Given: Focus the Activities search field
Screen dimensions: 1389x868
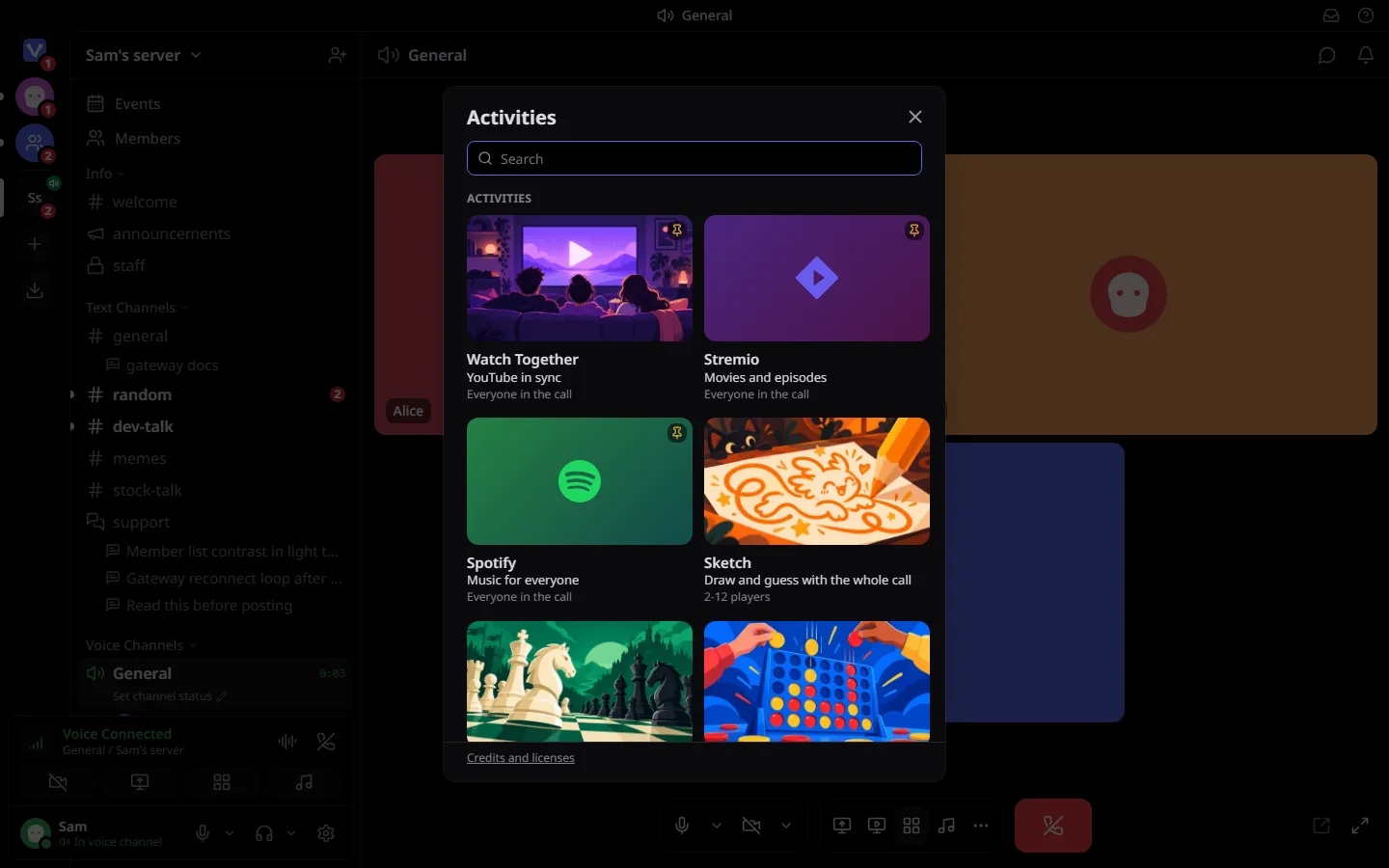Looking at the screenshot, I should tap(694, 159).
